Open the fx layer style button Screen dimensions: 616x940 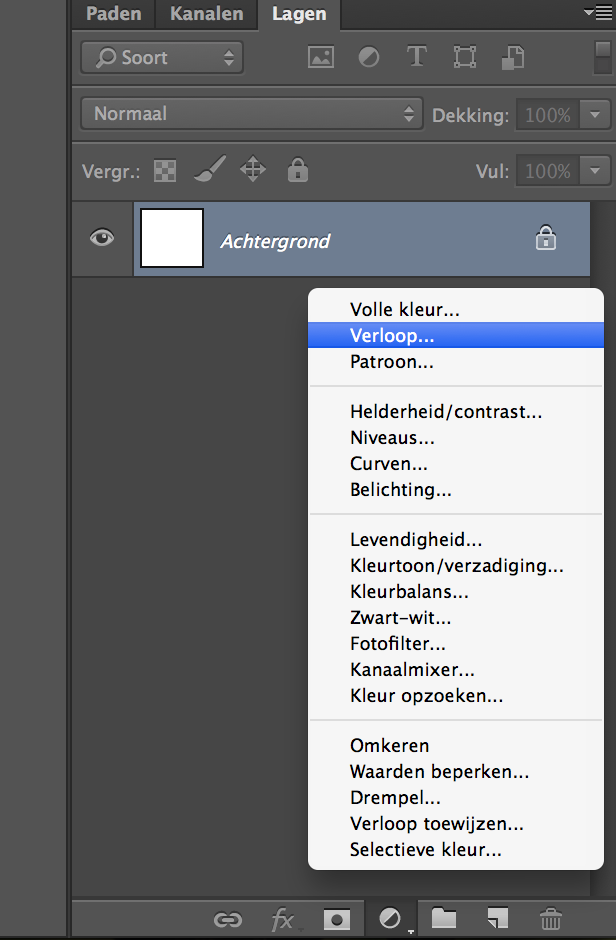coord(285,919)
